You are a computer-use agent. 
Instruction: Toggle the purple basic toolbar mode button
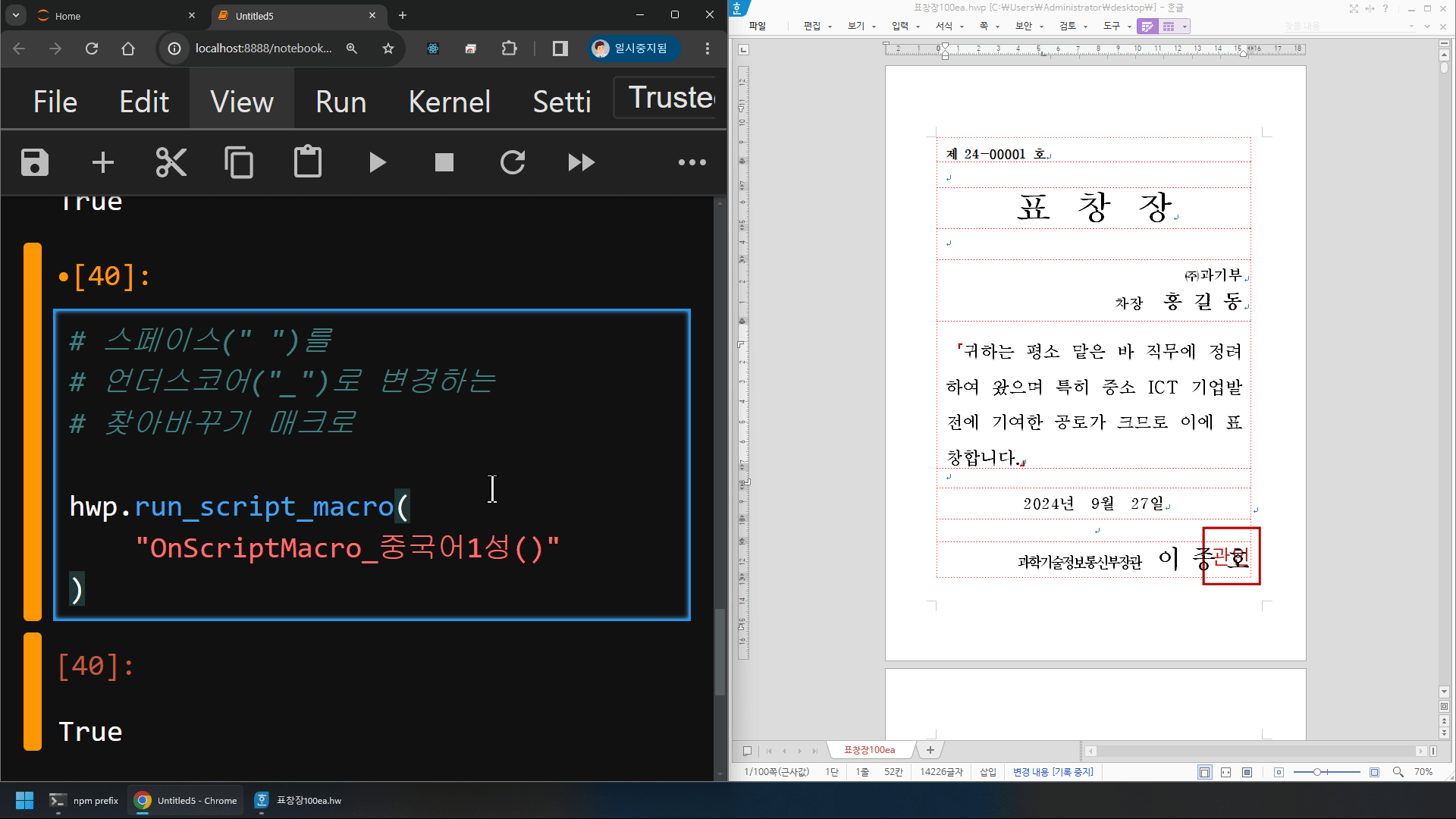pyautogui.click(x=1147, y=27)
